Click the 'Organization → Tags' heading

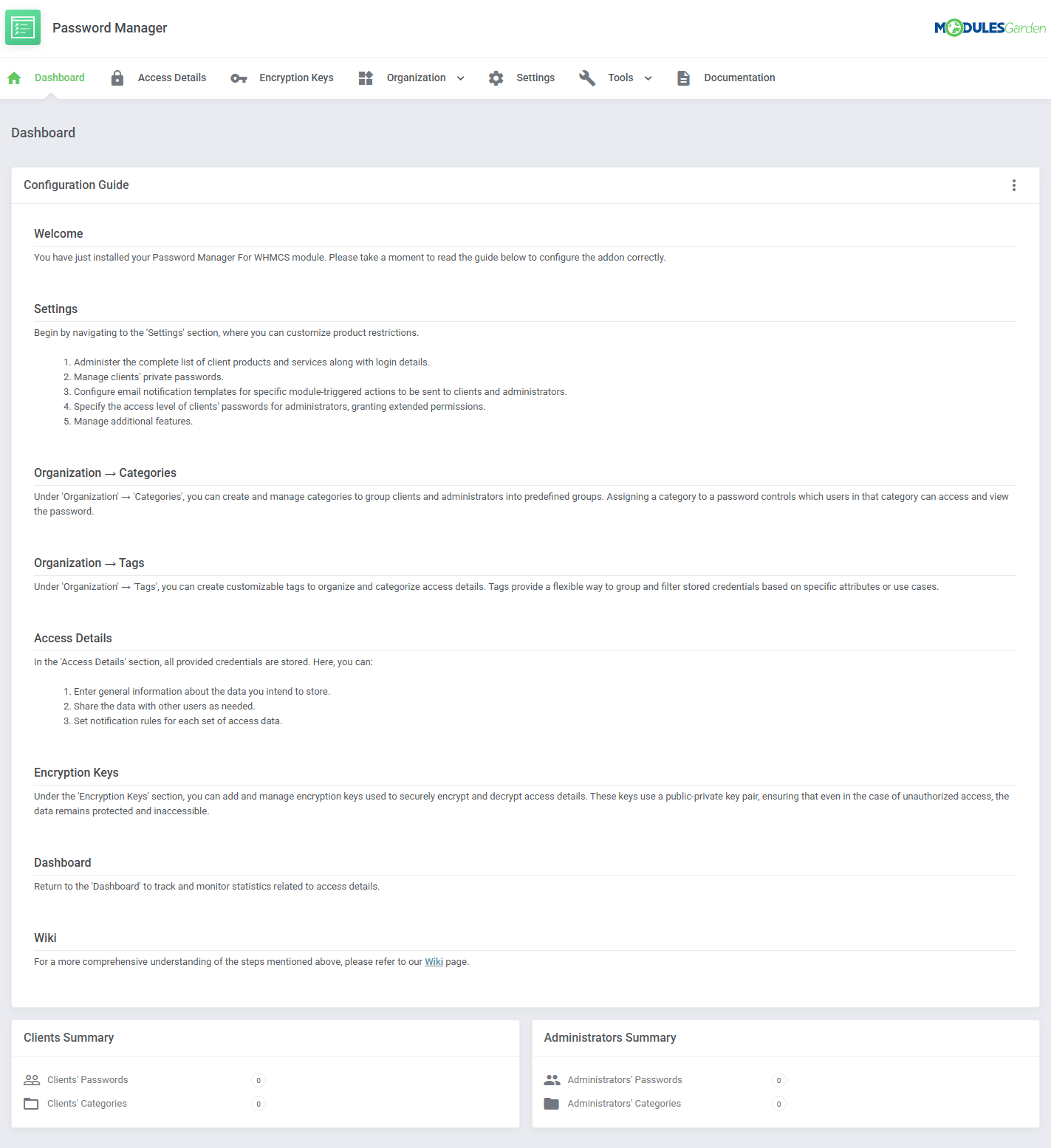(x=89, y=563)
